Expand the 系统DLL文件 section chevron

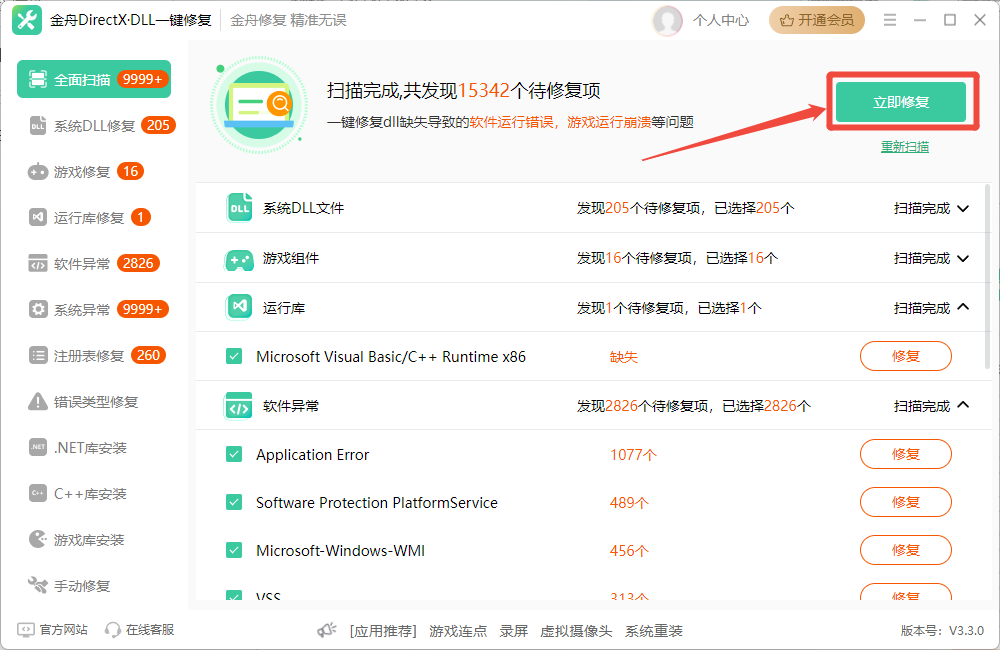963,209
